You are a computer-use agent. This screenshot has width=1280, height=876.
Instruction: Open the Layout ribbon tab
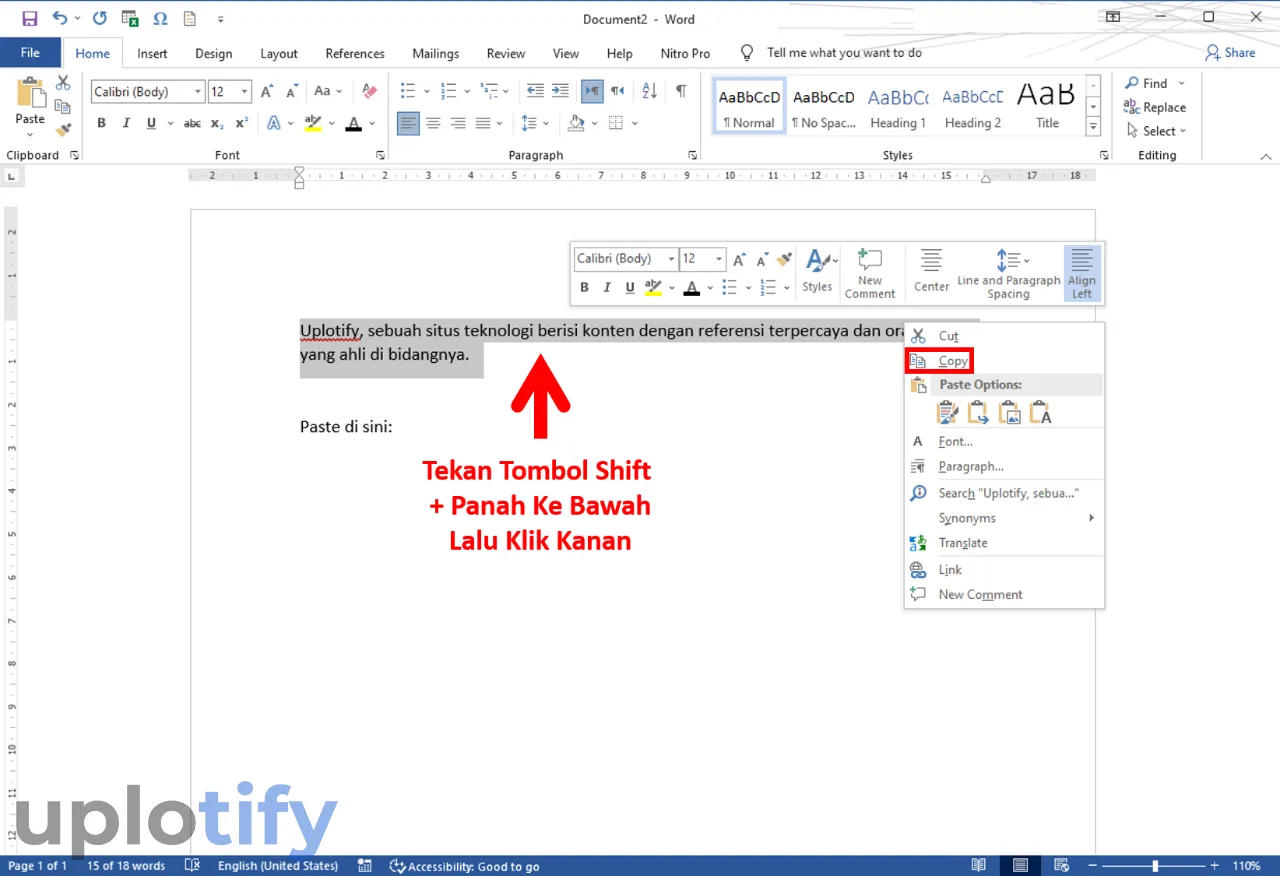(x=279, y=53)
